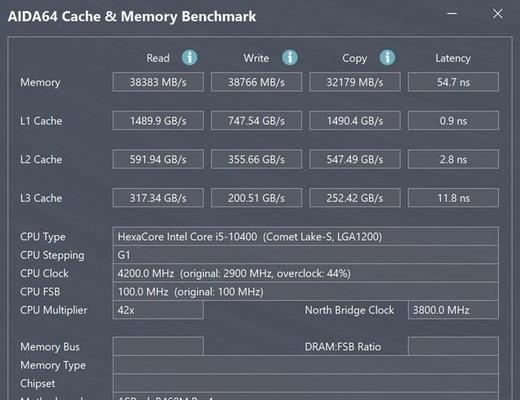Click the CPU Clock 4200.0 MHz field
This screenshot has width=520, height=400.
pos(306,273)
